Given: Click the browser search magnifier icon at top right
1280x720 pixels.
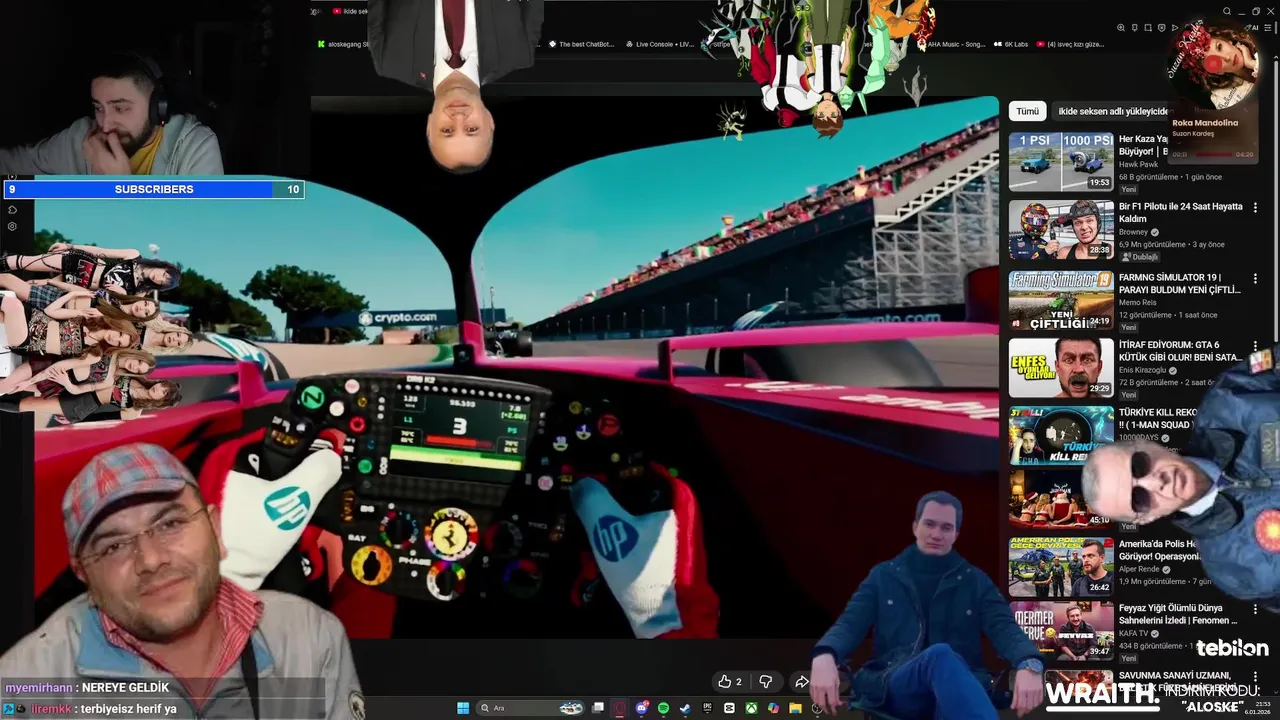Looking at the screenshot, I should tap(1227, 11).
